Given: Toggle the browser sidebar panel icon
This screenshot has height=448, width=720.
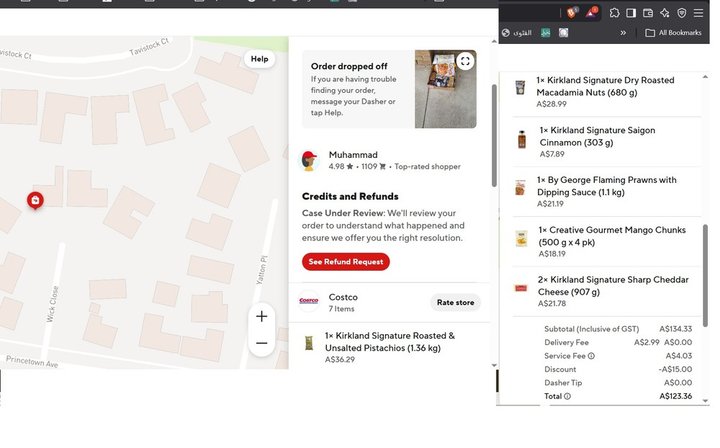Looking at the screenshot, I should (631, 13).
